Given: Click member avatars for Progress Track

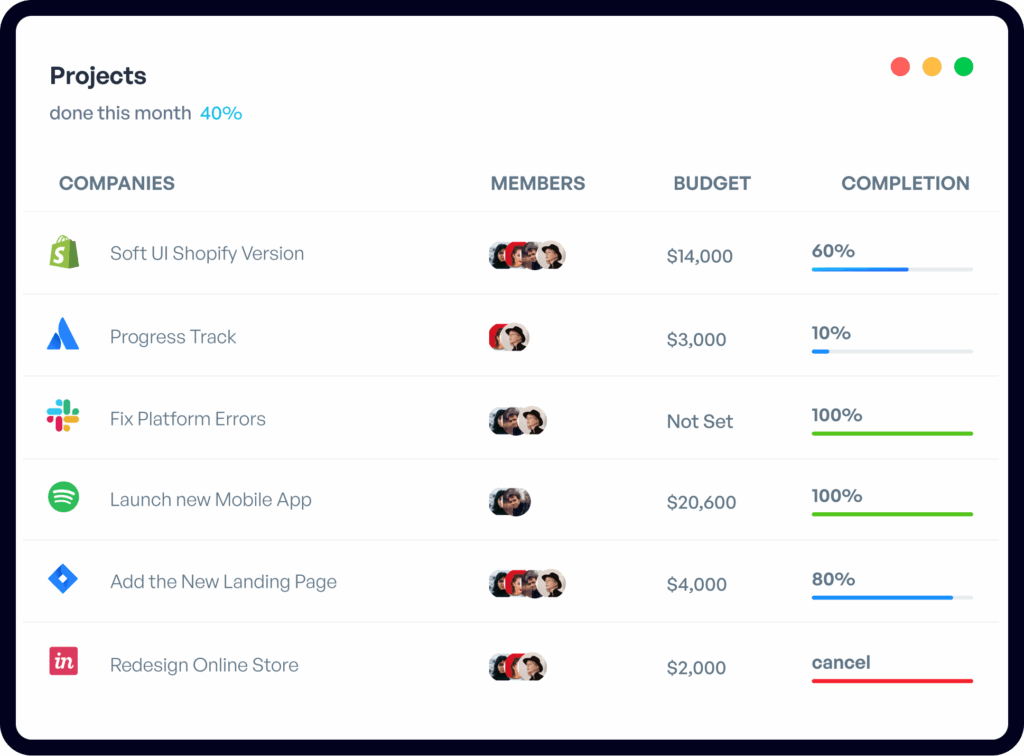Looking at the screenshot, I should (x=508, y=337).
